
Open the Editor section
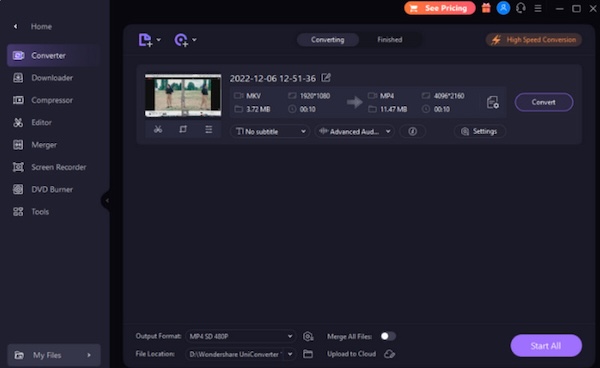(41, 122)
